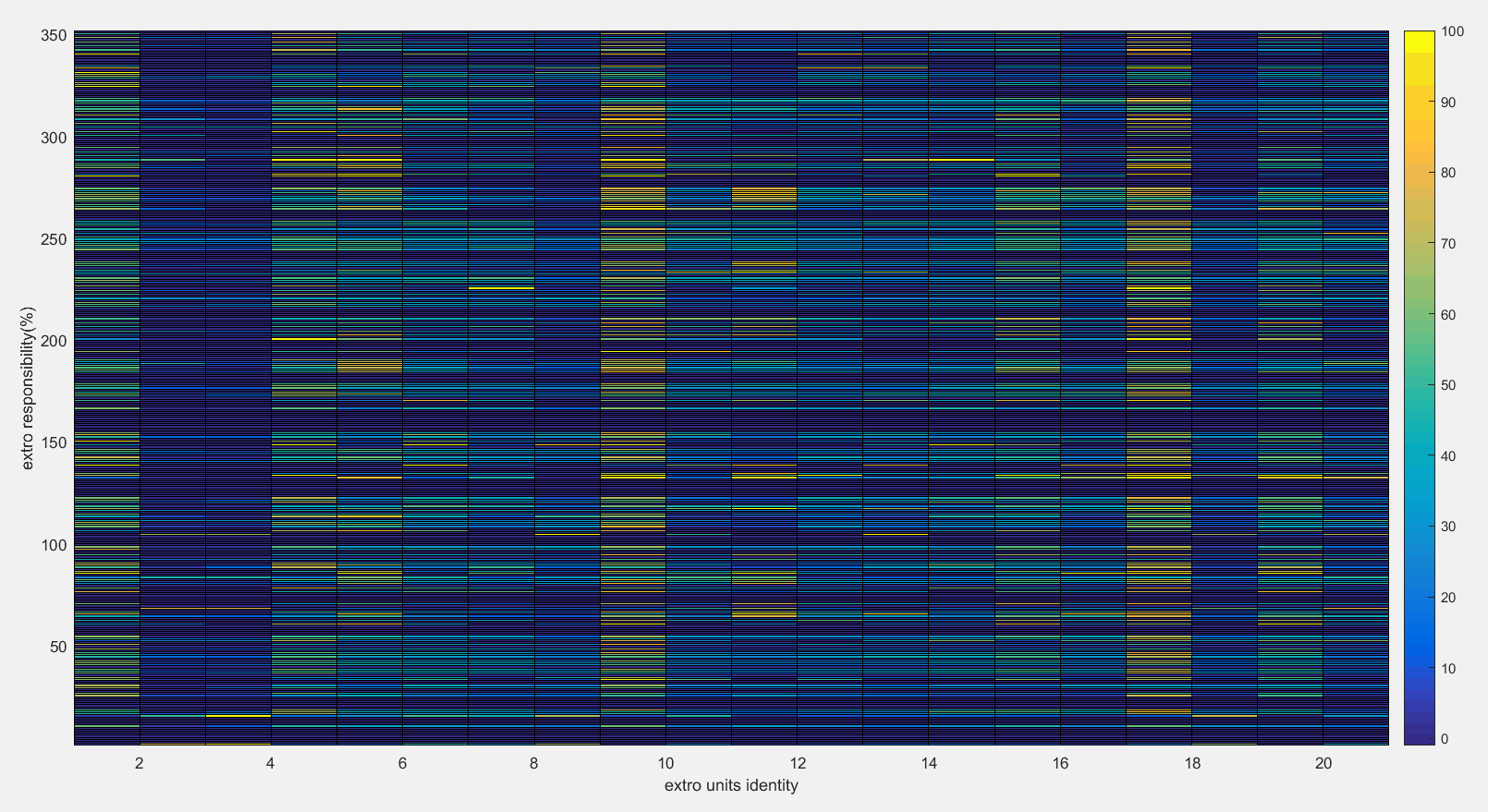The width and height of the screenshot is (1488, 812).
Task: Click the colorbar tick label 100
Action: [x=1452, y=31]
